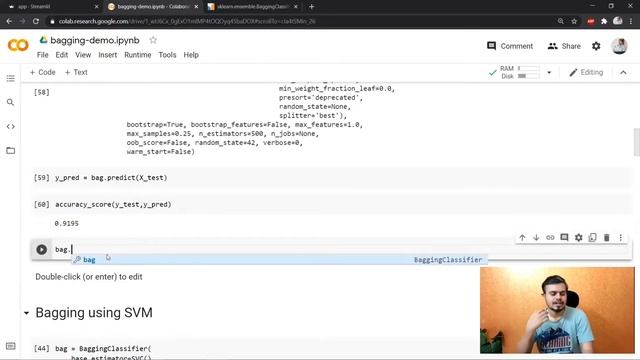The width and height of the screenshot is (640, 360).
Task: Expand the runtime connection dropdown arrow
Action: [549, 73]
